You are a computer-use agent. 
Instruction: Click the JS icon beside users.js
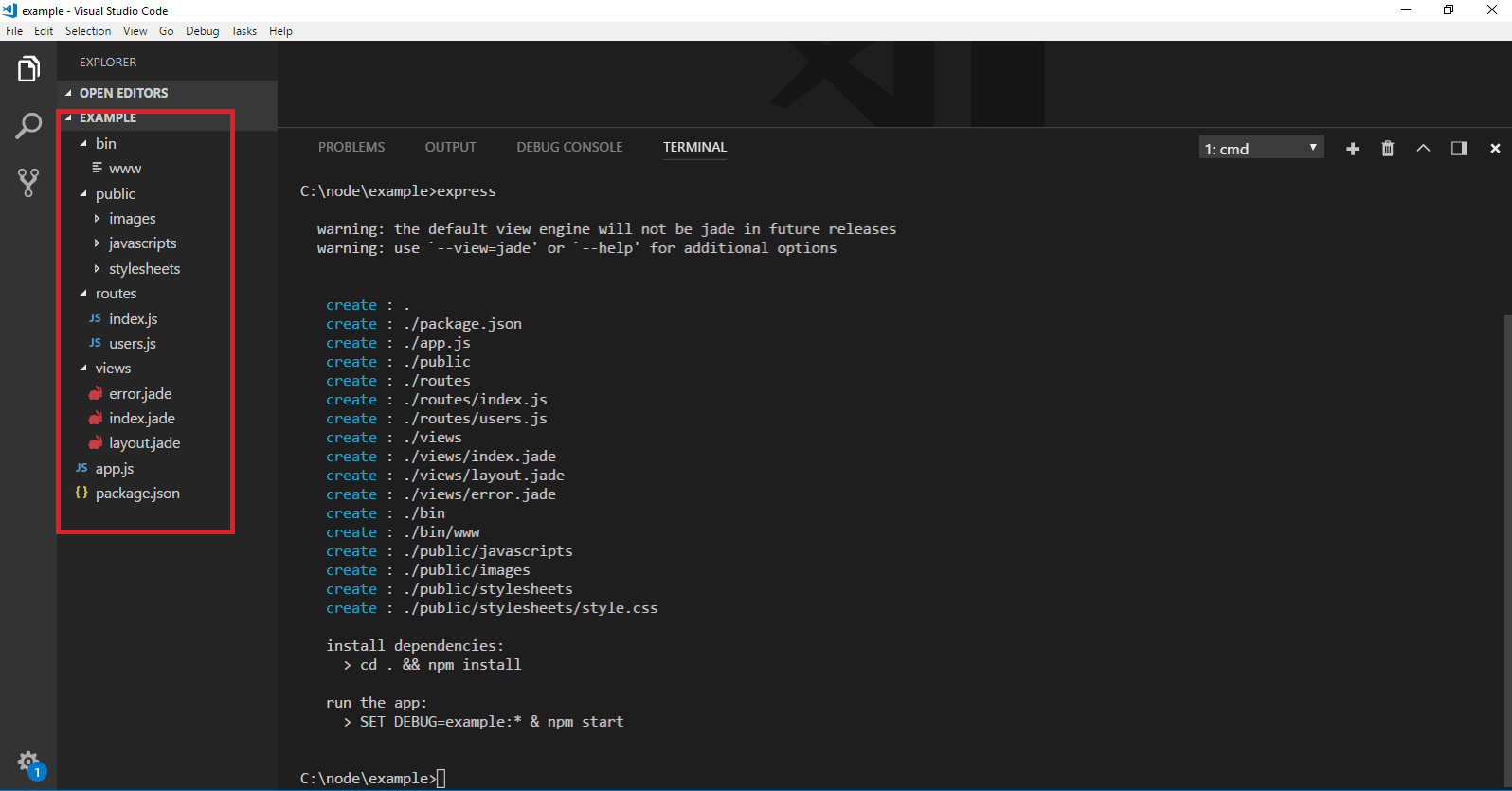(x=95, y=343)
